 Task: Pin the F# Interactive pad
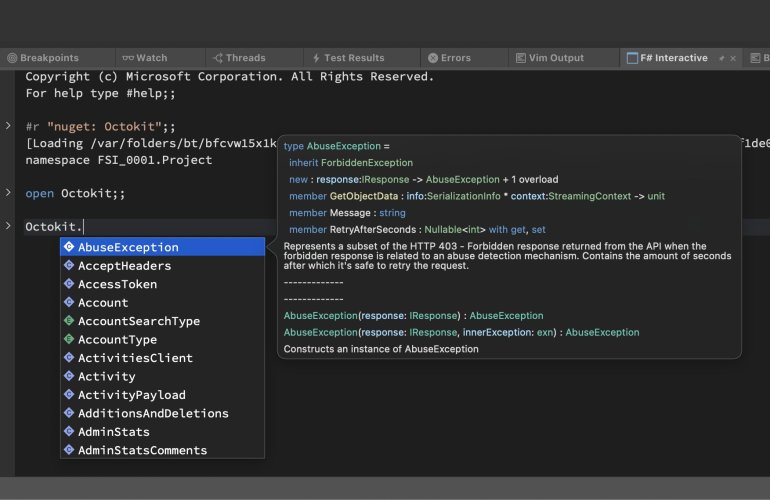click(722, 58)
